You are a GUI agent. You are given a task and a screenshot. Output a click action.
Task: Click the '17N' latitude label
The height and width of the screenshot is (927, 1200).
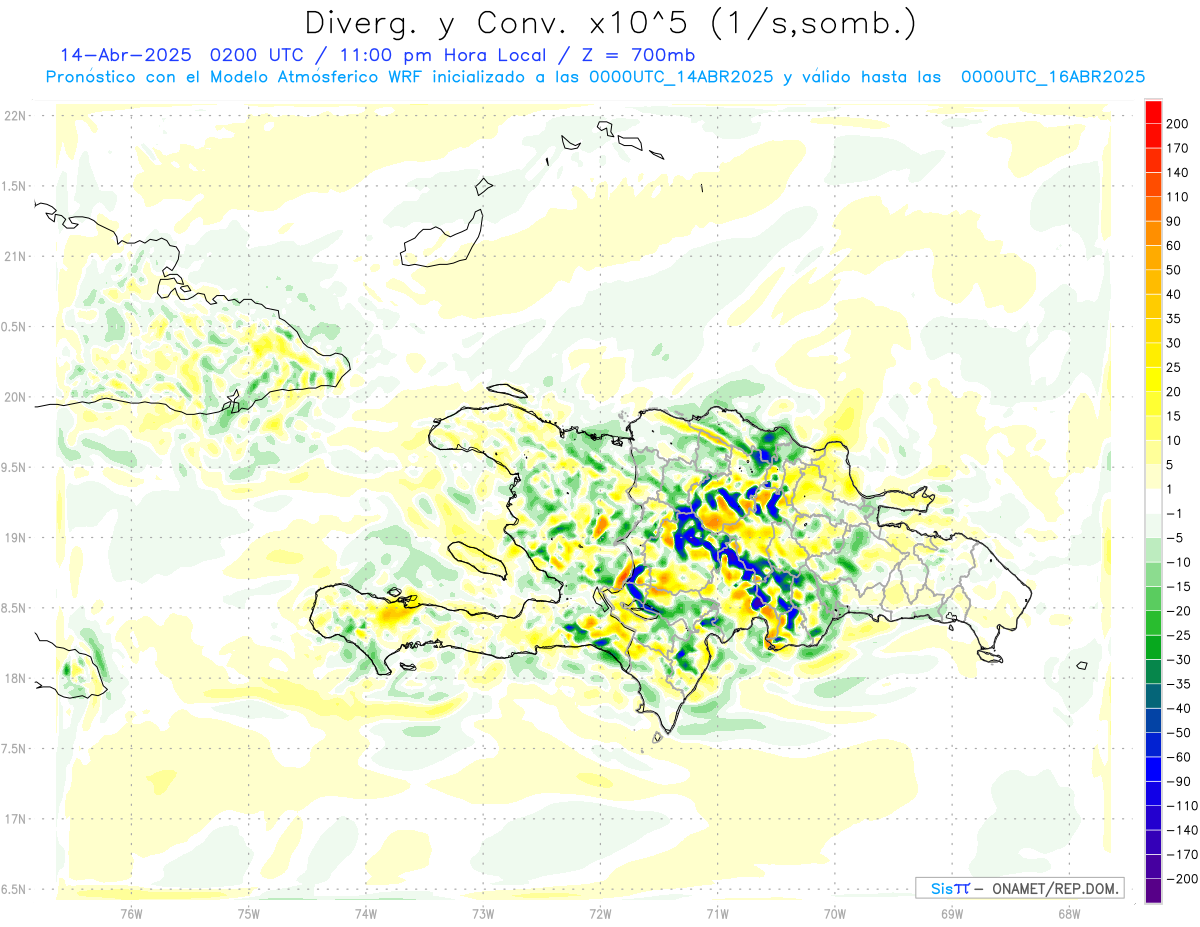15,819
